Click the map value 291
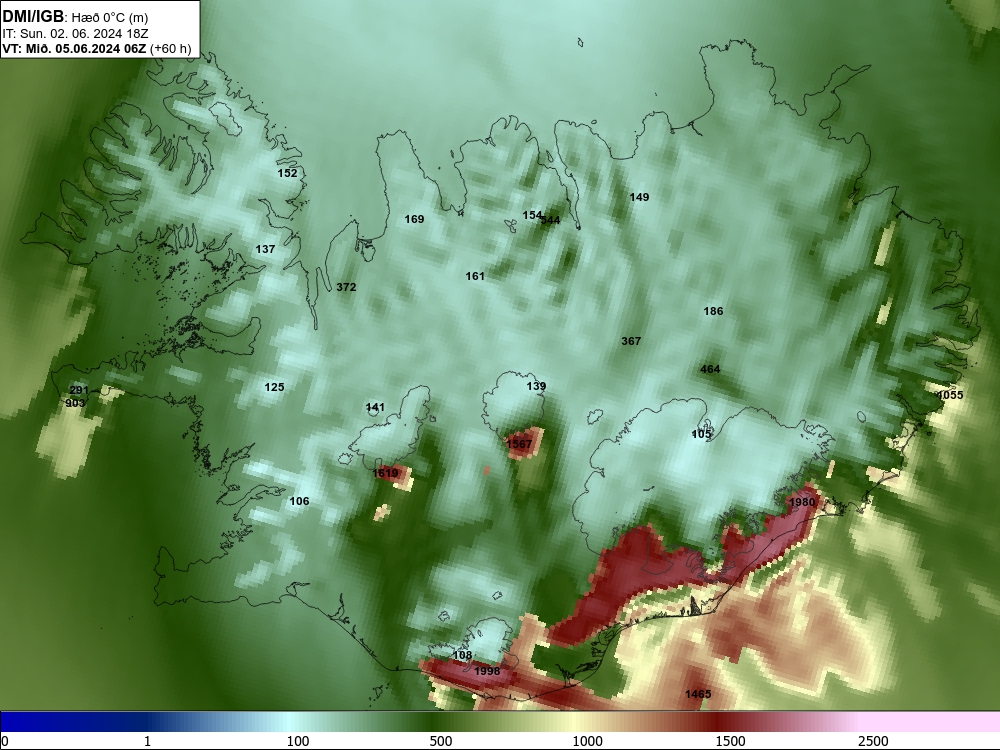1000x750 pixels. (79, 390)
